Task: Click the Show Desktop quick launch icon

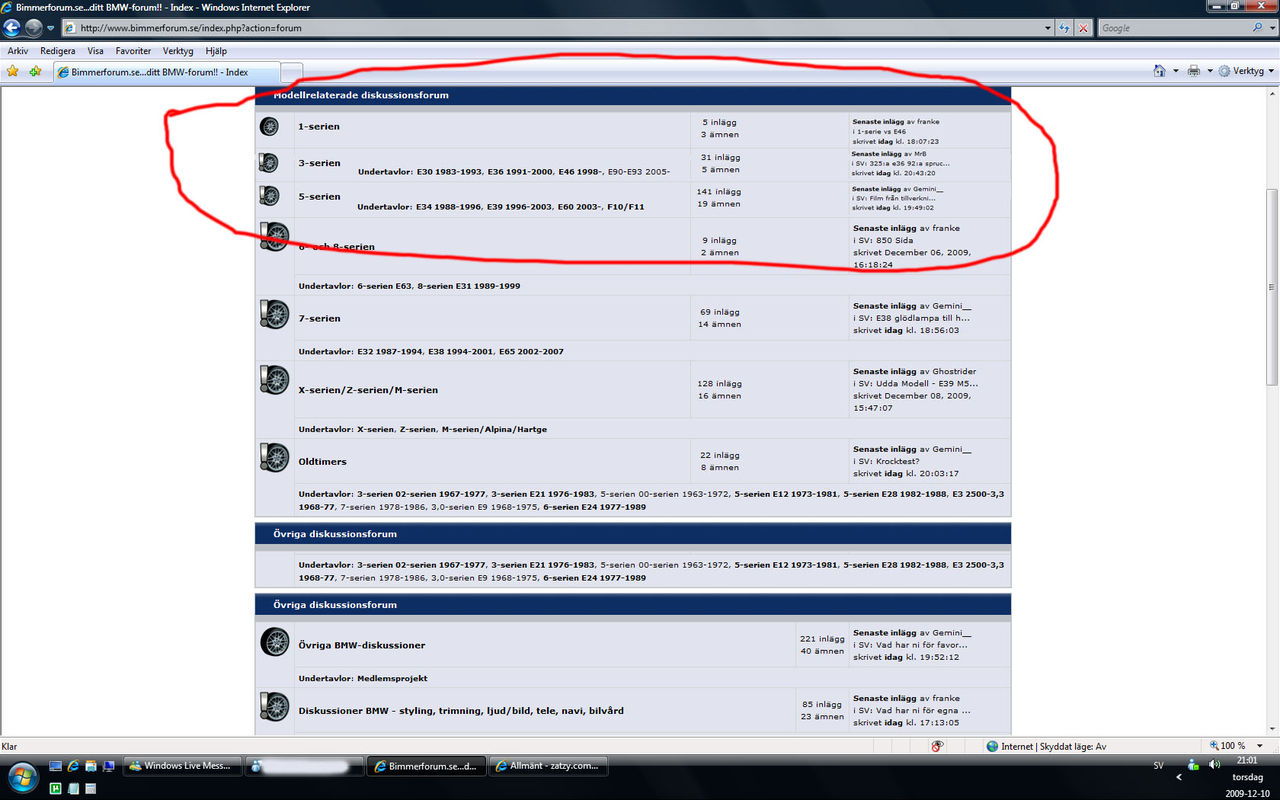Action: pyautogui.click(x=57, y=766)
